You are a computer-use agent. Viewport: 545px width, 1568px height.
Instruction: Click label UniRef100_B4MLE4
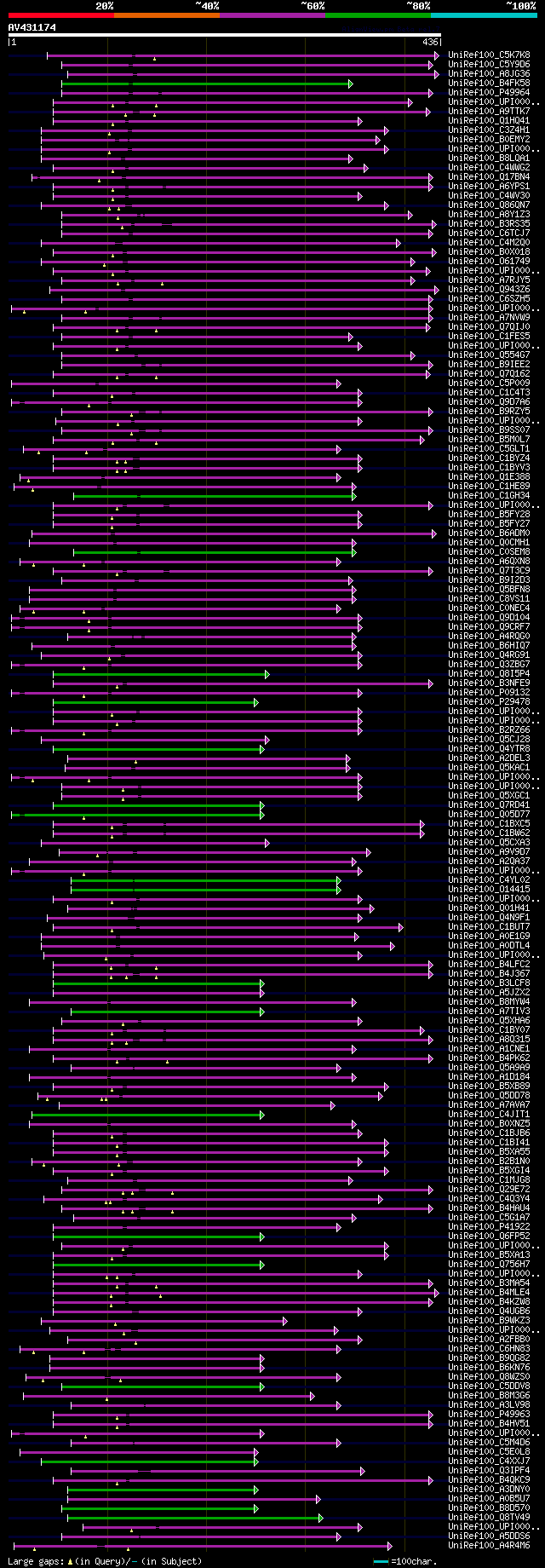[489, 1292]
